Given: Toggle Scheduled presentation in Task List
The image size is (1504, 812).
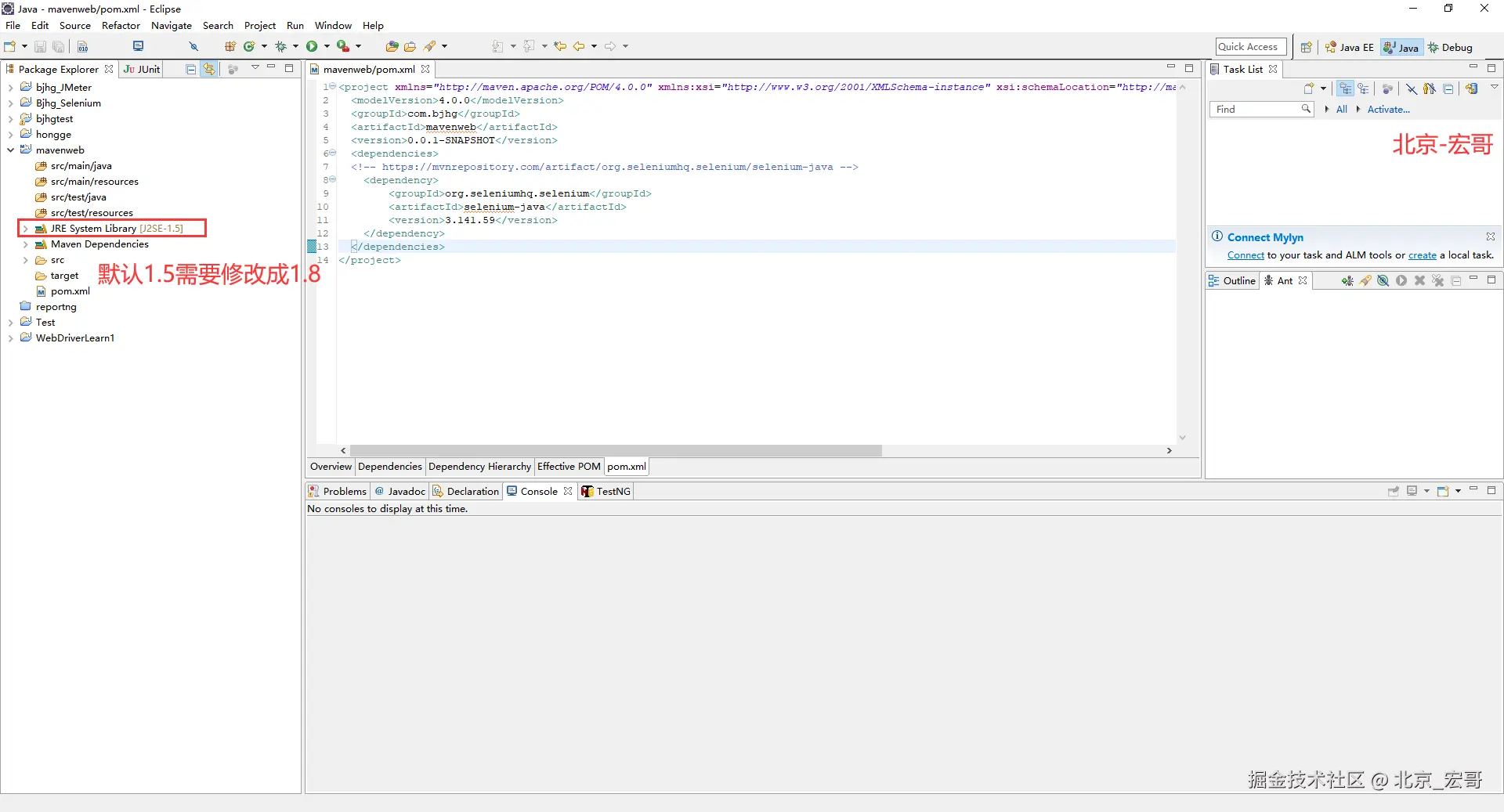Looking at the screenshot, I should pos(1364,89).
